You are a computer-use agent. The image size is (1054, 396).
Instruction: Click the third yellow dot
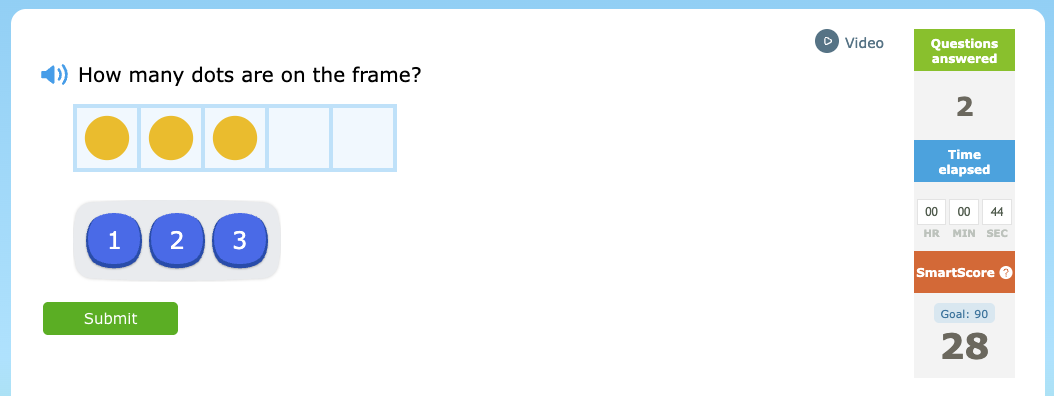(x=235, y=138)
